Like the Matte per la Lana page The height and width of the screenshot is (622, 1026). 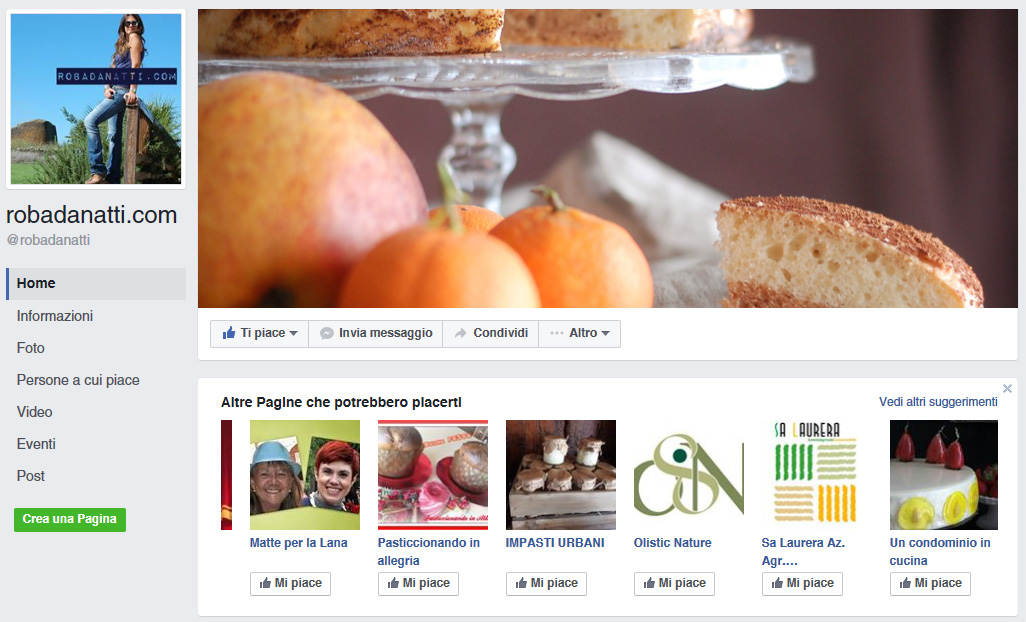click(x=291, y=583)
